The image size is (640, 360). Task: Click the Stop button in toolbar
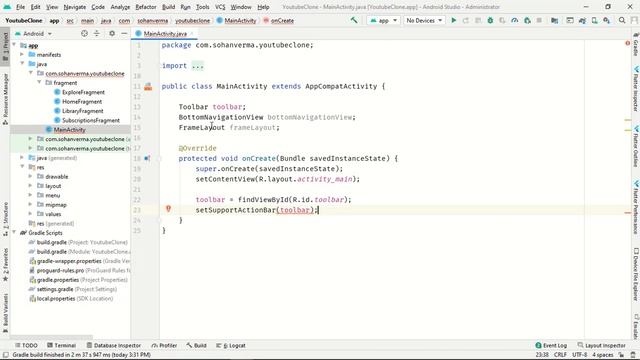tap(539, 20)
